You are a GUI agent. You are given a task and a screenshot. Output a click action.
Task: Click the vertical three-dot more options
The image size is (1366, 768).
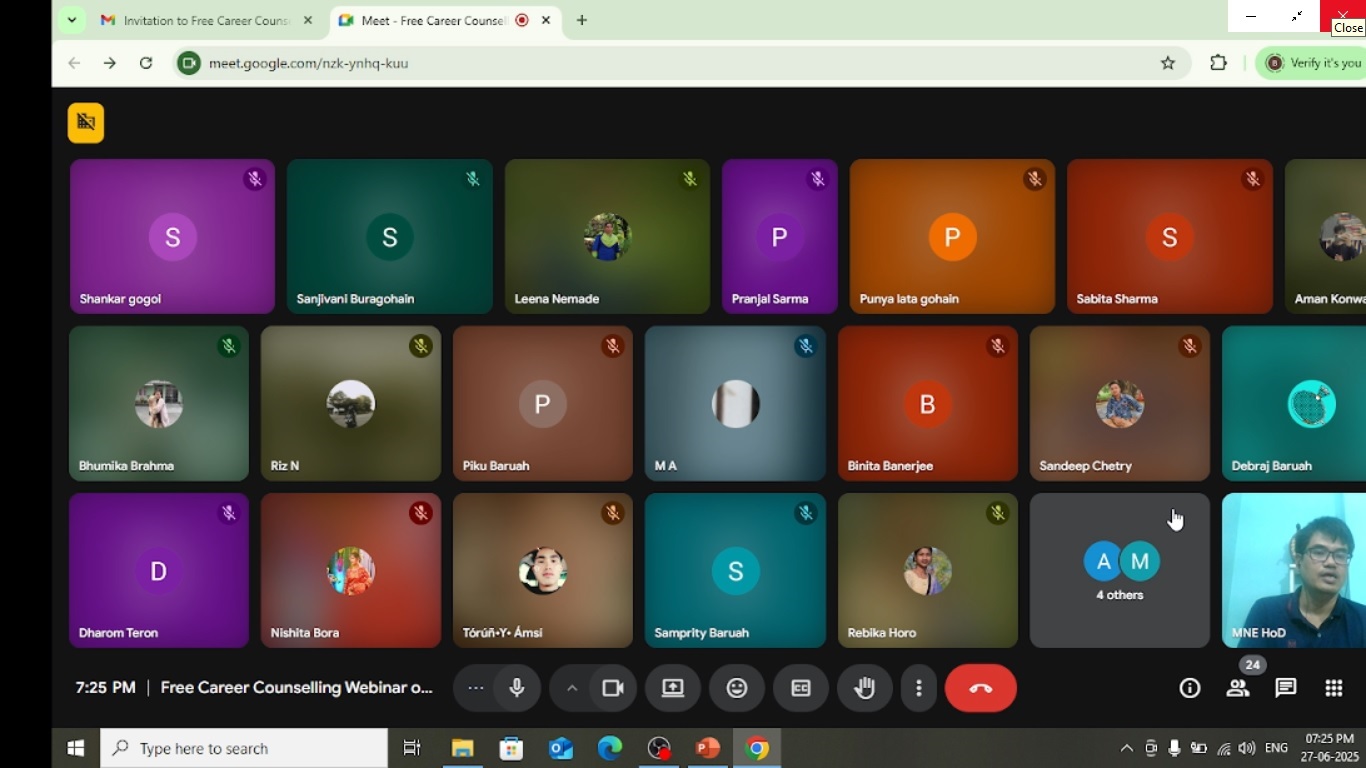pos(918,688)
